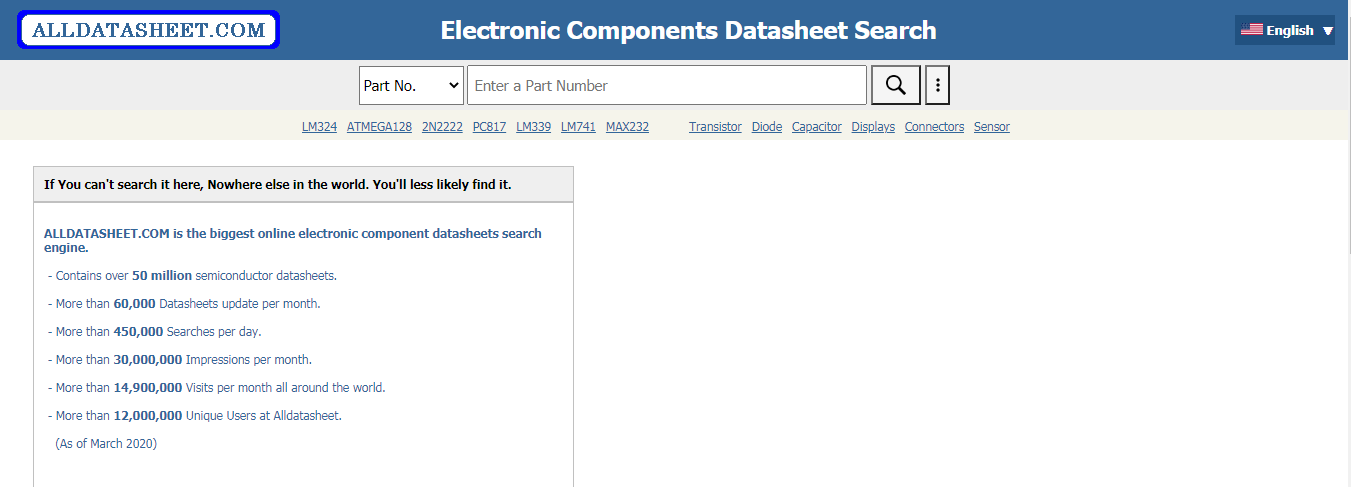Expand the English language selector arrow

[x=1327, y=31]
